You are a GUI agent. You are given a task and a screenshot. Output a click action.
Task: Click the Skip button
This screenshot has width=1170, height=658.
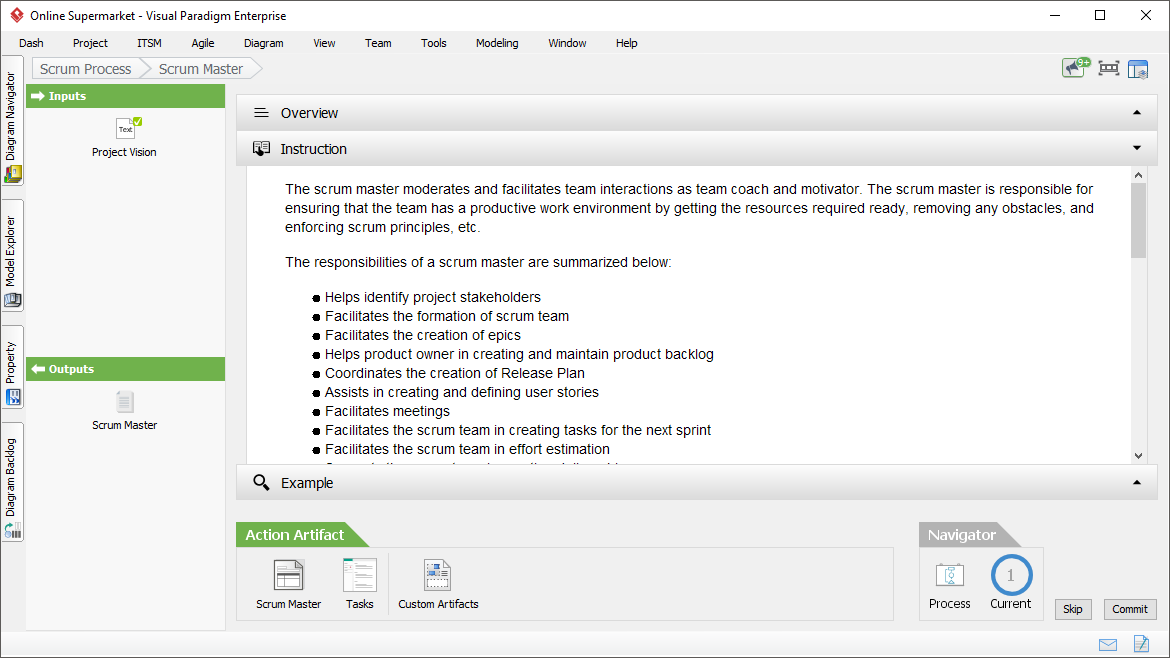[1072, 609]
